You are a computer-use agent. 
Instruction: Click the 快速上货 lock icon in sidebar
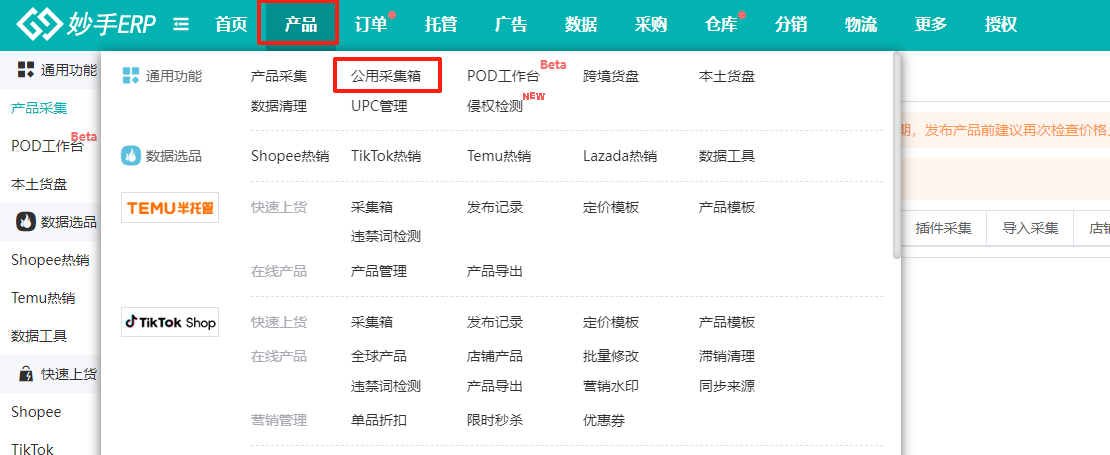coord(25,374)
